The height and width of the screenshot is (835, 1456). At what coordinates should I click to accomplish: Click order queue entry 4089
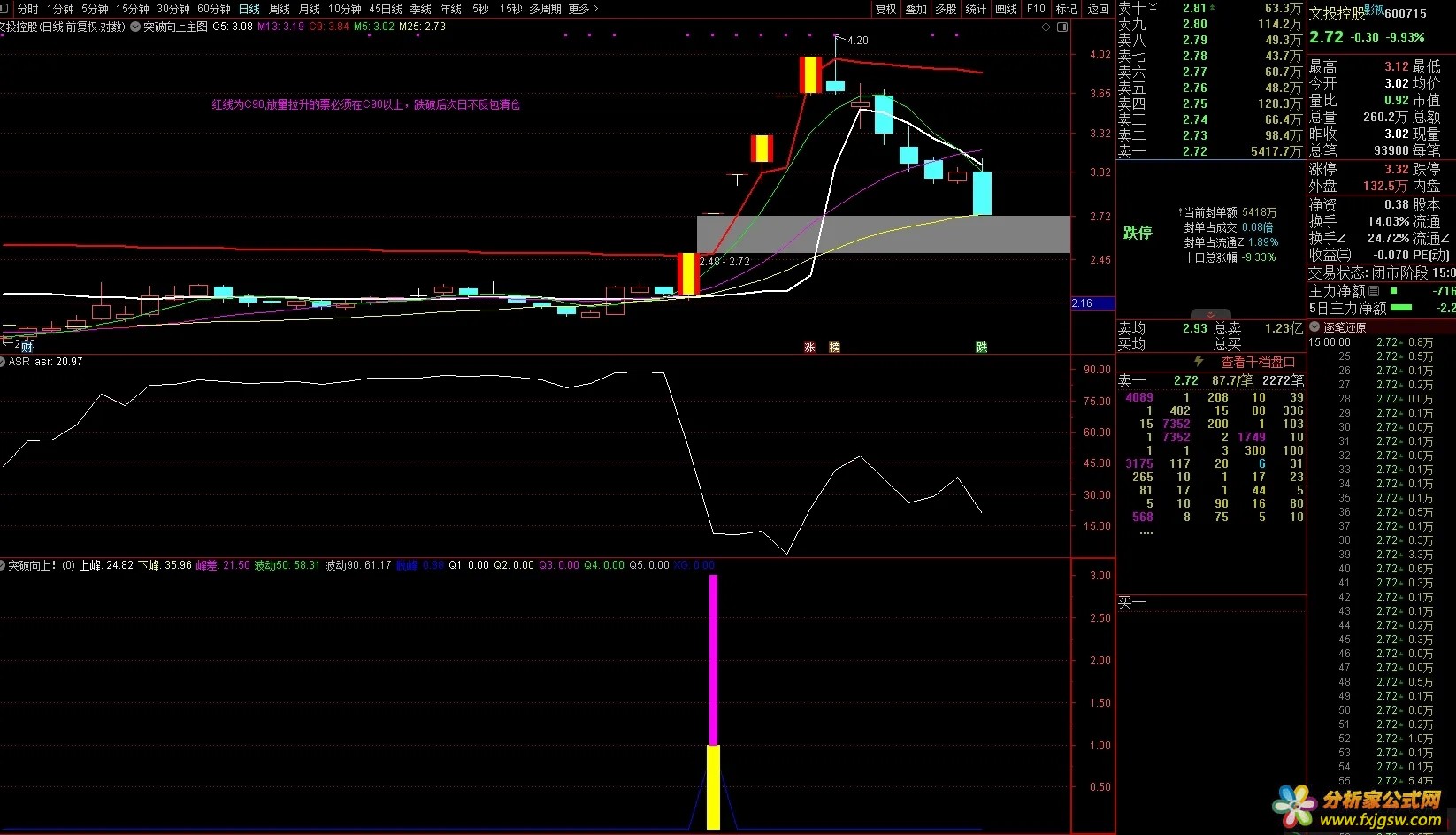[1139, 397]
